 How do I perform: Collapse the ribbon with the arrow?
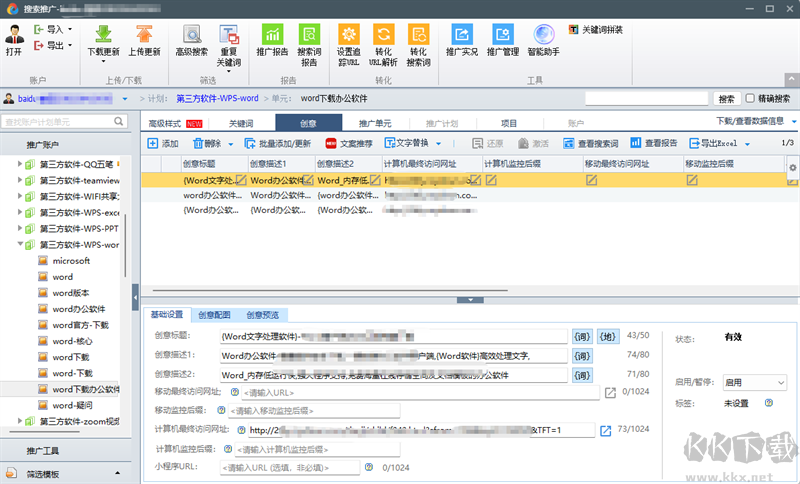(791, 80)
